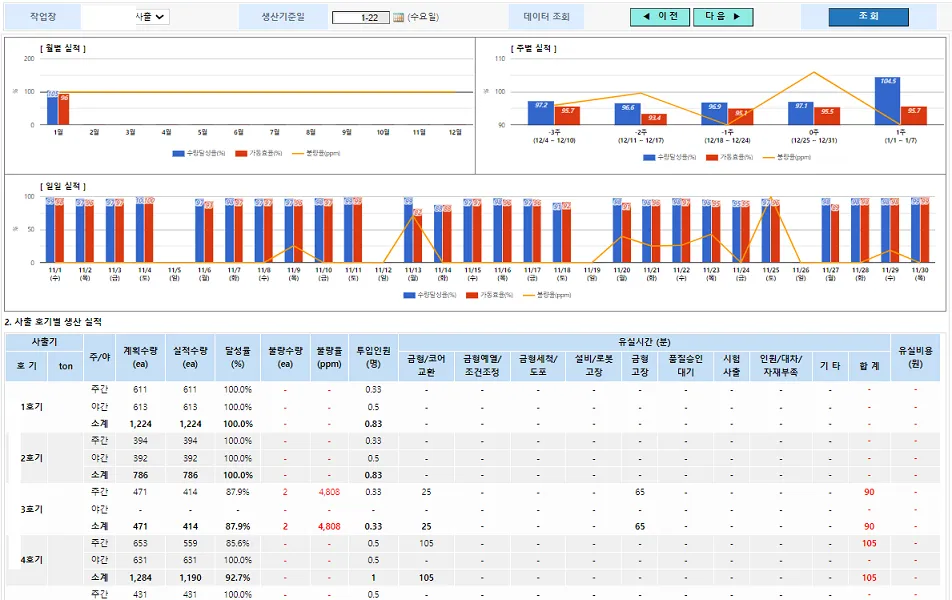Click the red 가동효율 swatch in monthly chart legend

pyautogui.click(x=240, y=153)
